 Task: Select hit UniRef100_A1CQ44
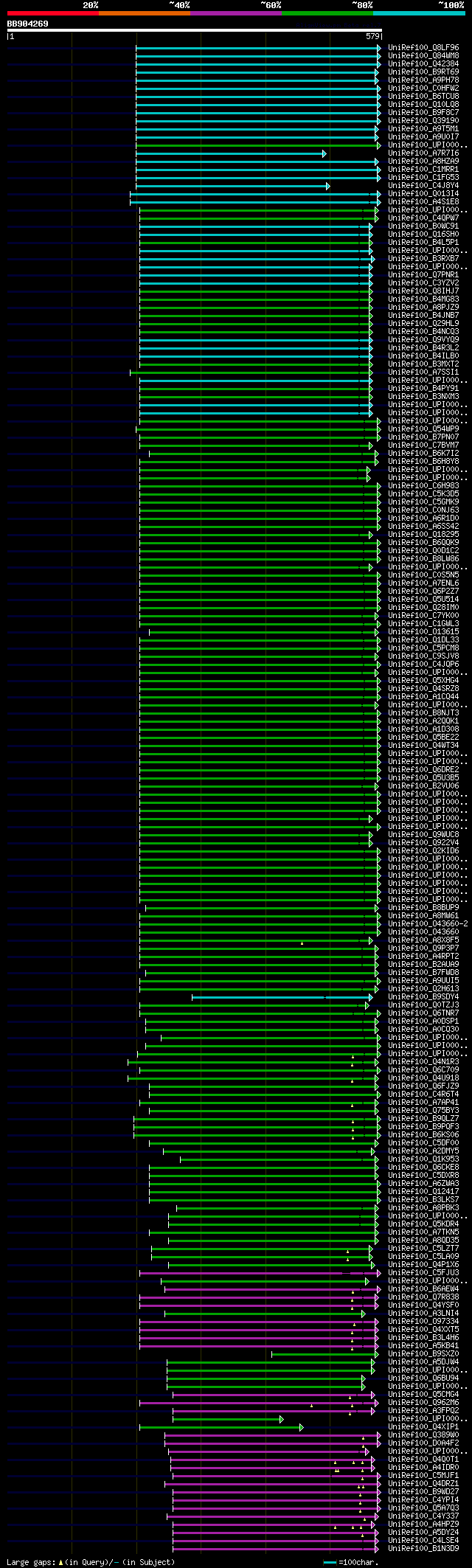point(423,696)
